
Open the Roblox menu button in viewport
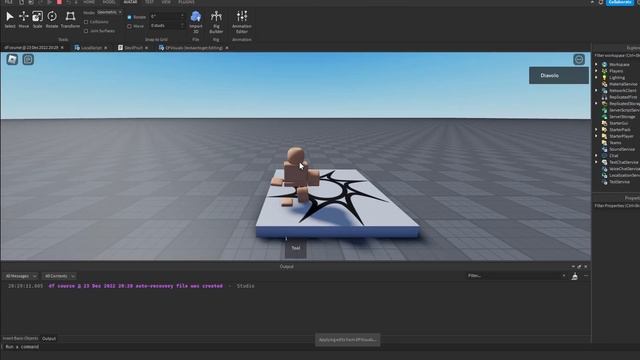point(12,60)
